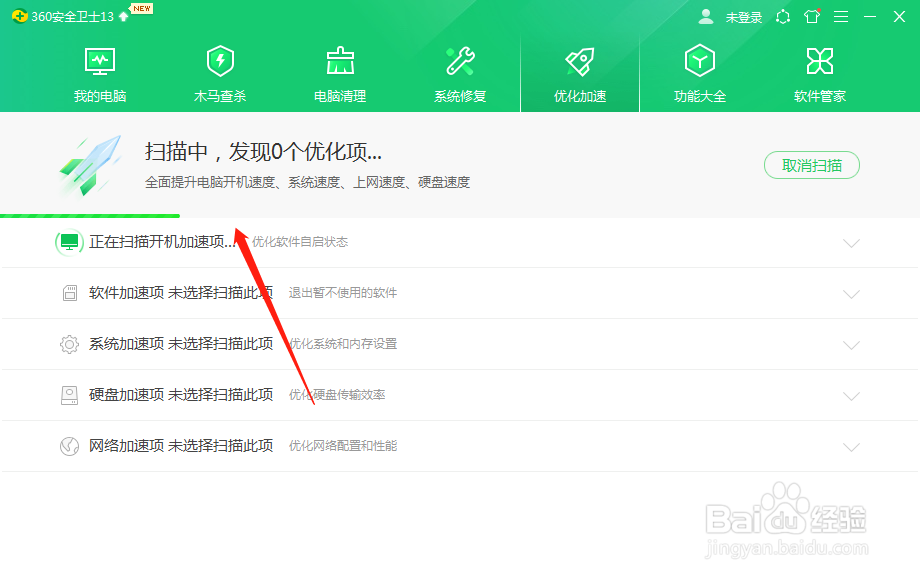Screen dimensions: 920x580
Task: Open the 软件管家 software manager
Action: (x=819, y=72)
